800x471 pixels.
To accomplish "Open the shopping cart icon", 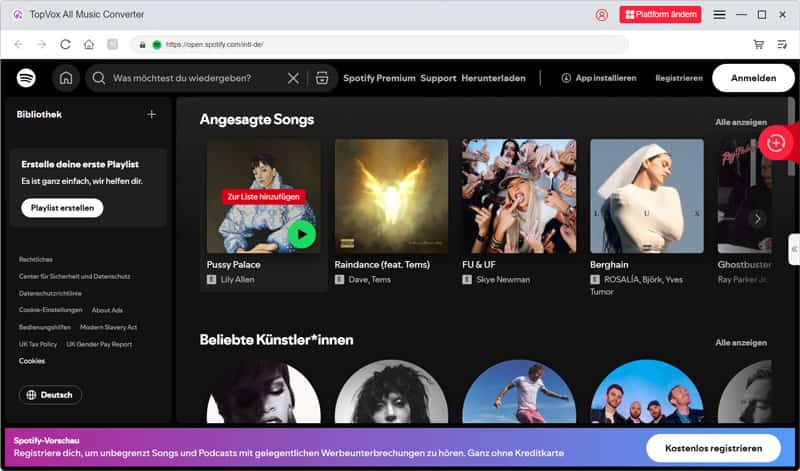I will (x=758, y=44).
